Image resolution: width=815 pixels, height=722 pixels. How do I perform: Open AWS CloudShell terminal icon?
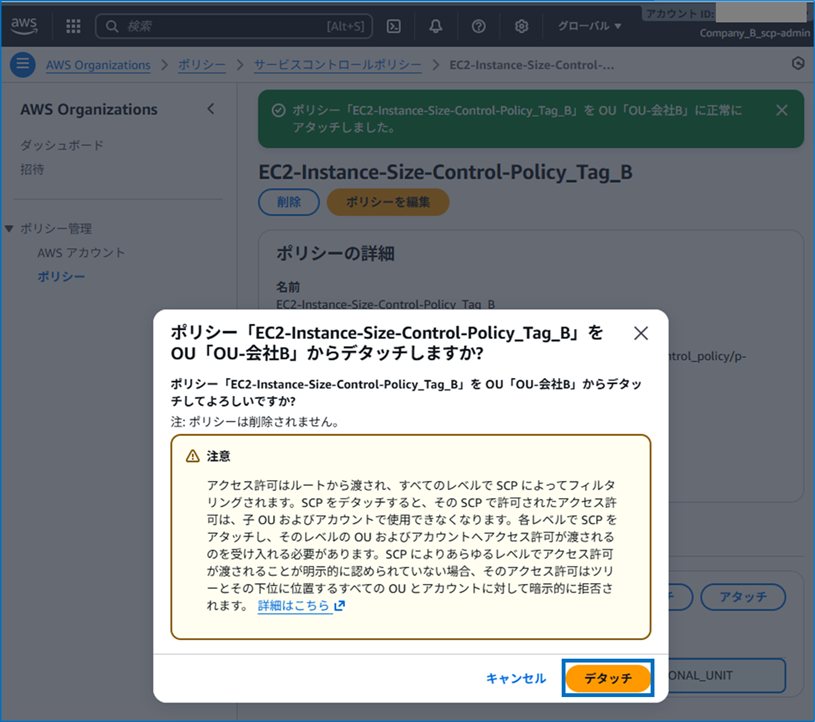[393, 27]
